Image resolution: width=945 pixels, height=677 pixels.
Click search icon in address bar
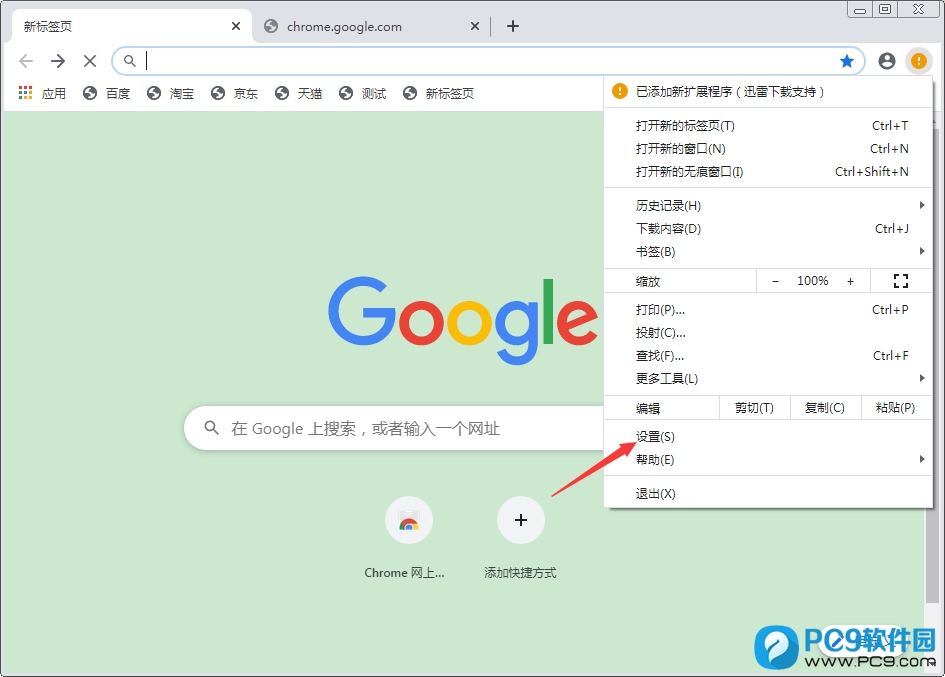tap(130, 60)
